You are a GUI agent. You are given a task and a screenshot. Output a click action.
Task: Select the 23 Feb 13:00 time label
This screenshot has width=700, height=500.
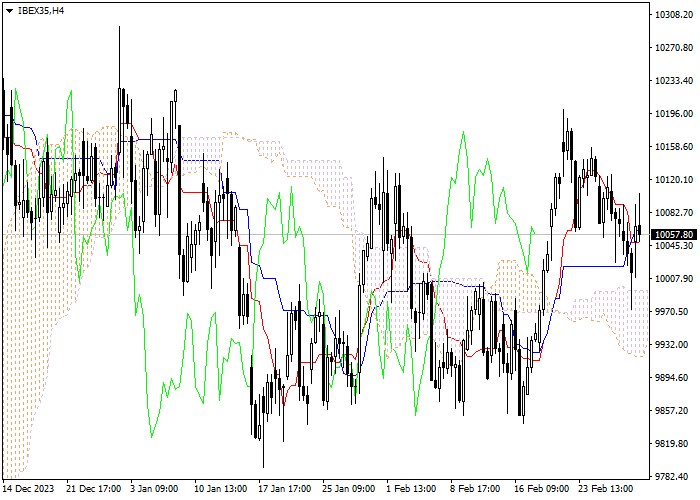pos(606,489)
